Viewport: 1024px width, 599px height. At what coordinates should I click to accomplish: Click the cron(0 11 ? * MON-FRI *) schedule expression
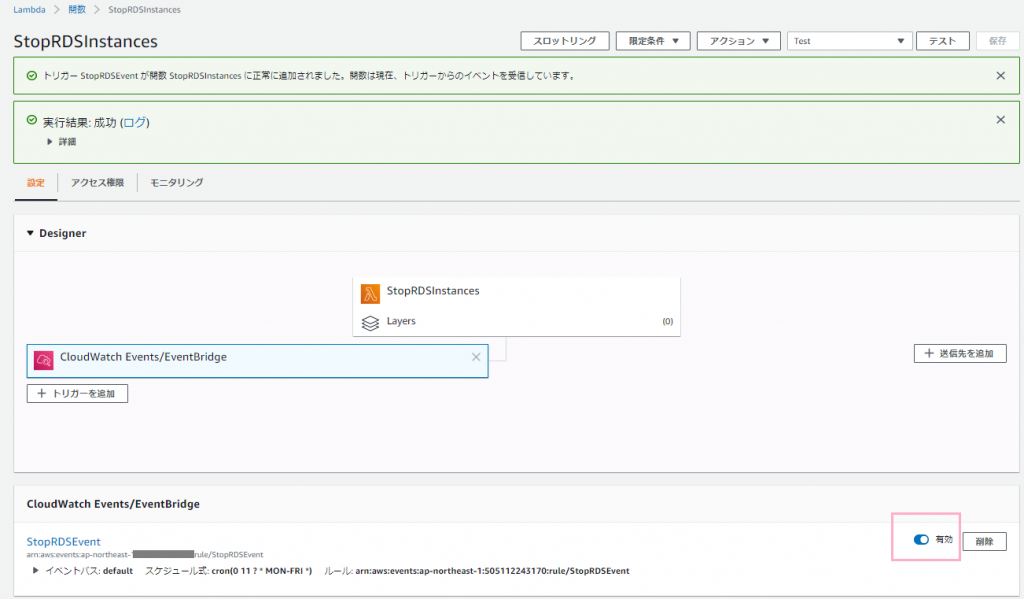262,571
